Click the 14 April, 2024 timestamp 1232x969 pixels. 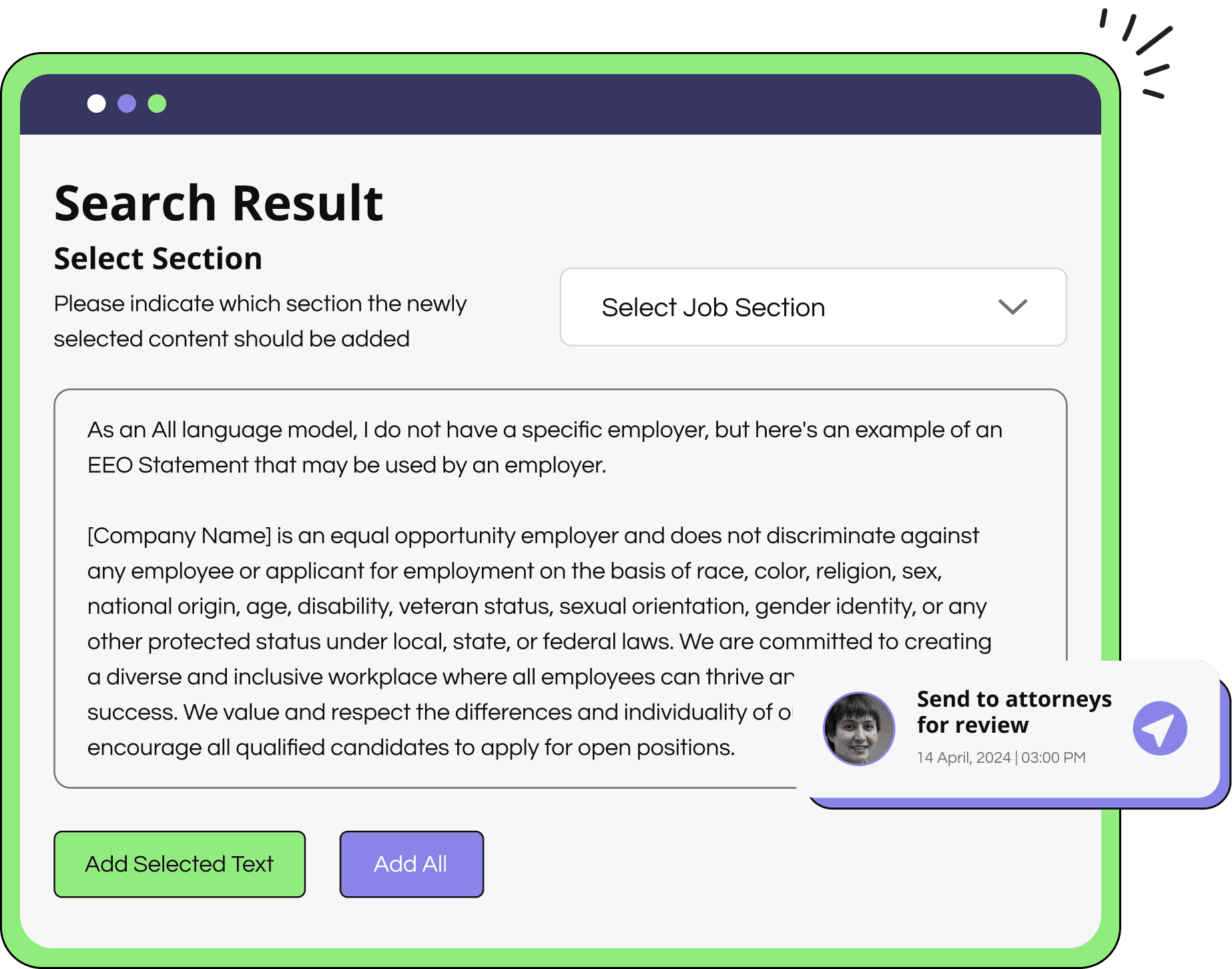pos(1001,757)
